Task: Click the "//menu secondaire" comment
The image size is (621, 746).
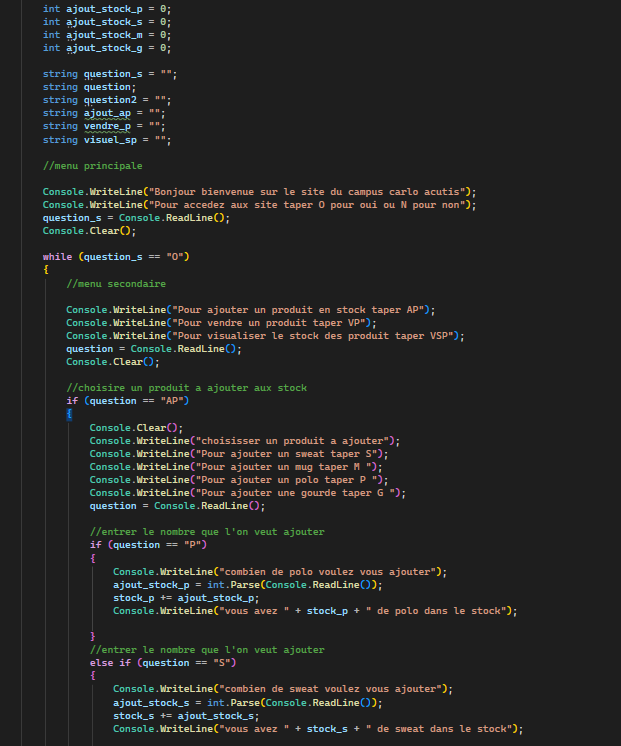Action: (116, 284)
